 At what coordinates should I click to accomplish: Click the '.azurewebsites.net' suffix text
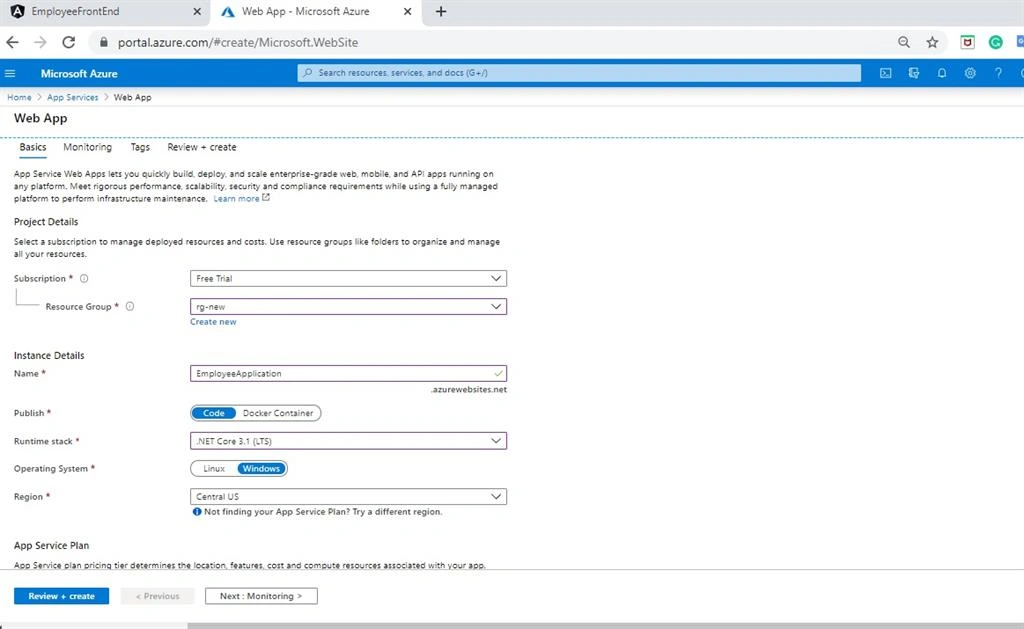click(468, 389)
